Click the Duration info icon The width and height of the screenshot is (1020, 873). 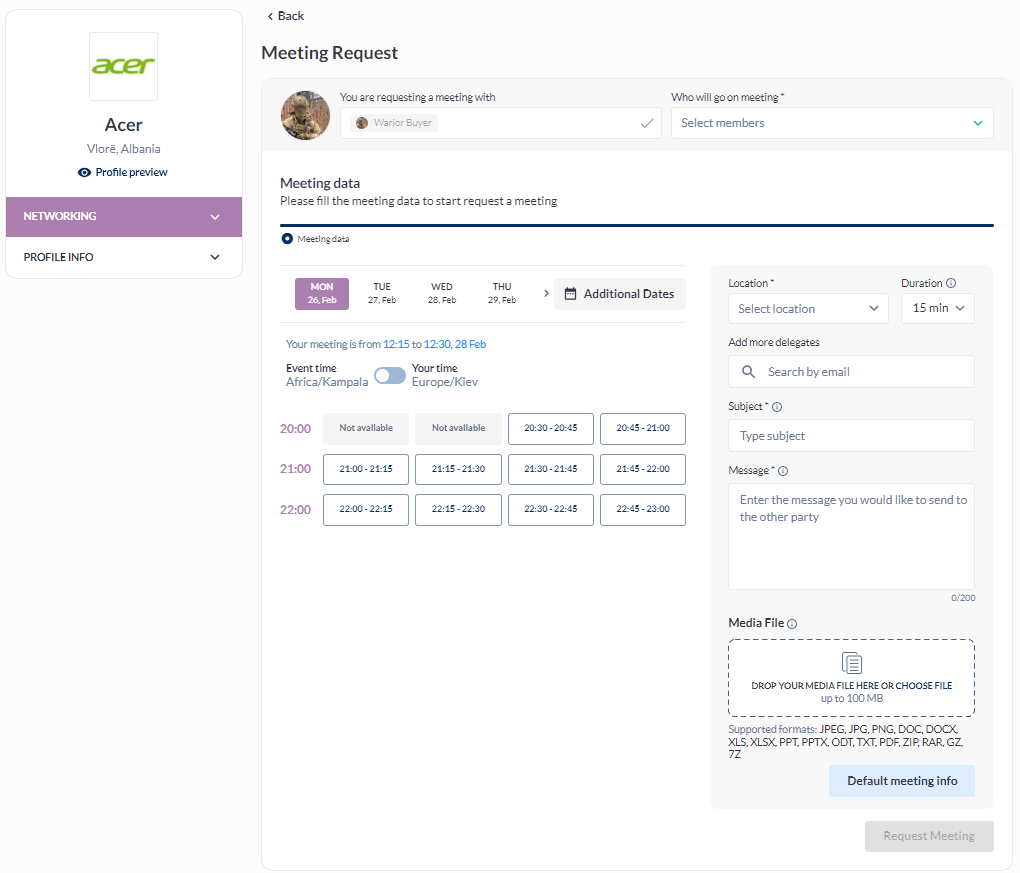click(951, 283)
